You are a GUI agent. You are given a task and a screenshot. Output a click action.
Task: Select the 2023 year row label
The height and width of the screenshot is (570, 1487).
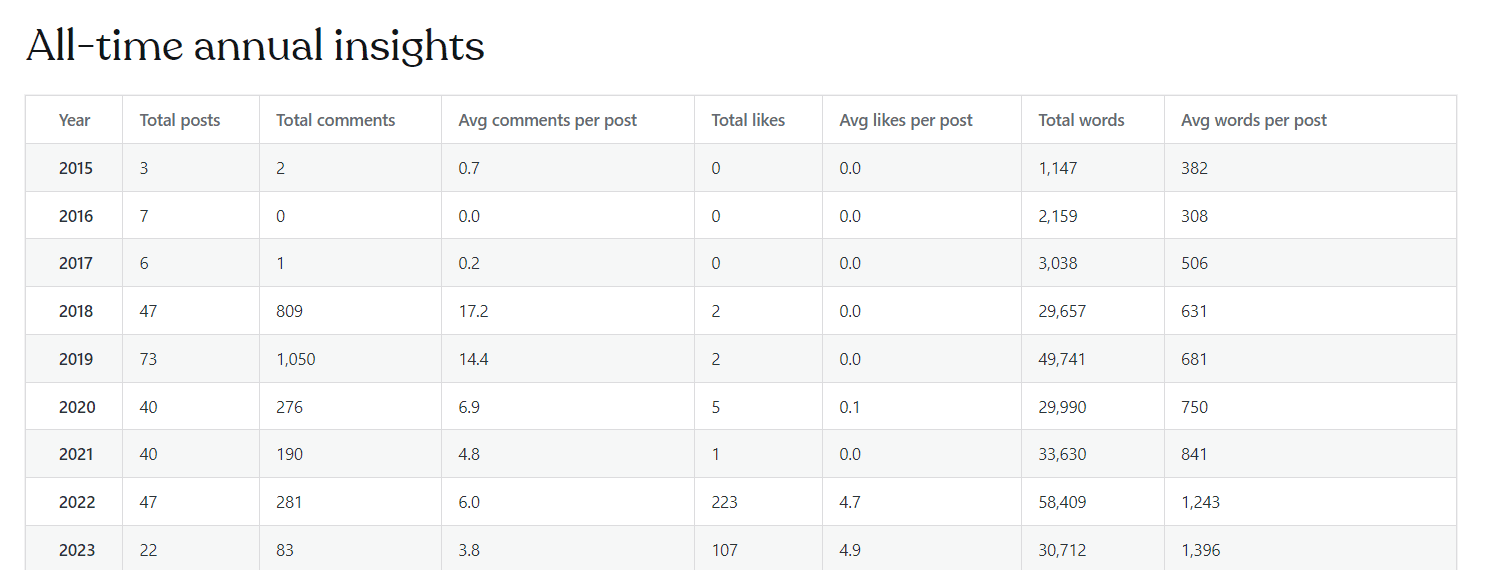[75, 550]
